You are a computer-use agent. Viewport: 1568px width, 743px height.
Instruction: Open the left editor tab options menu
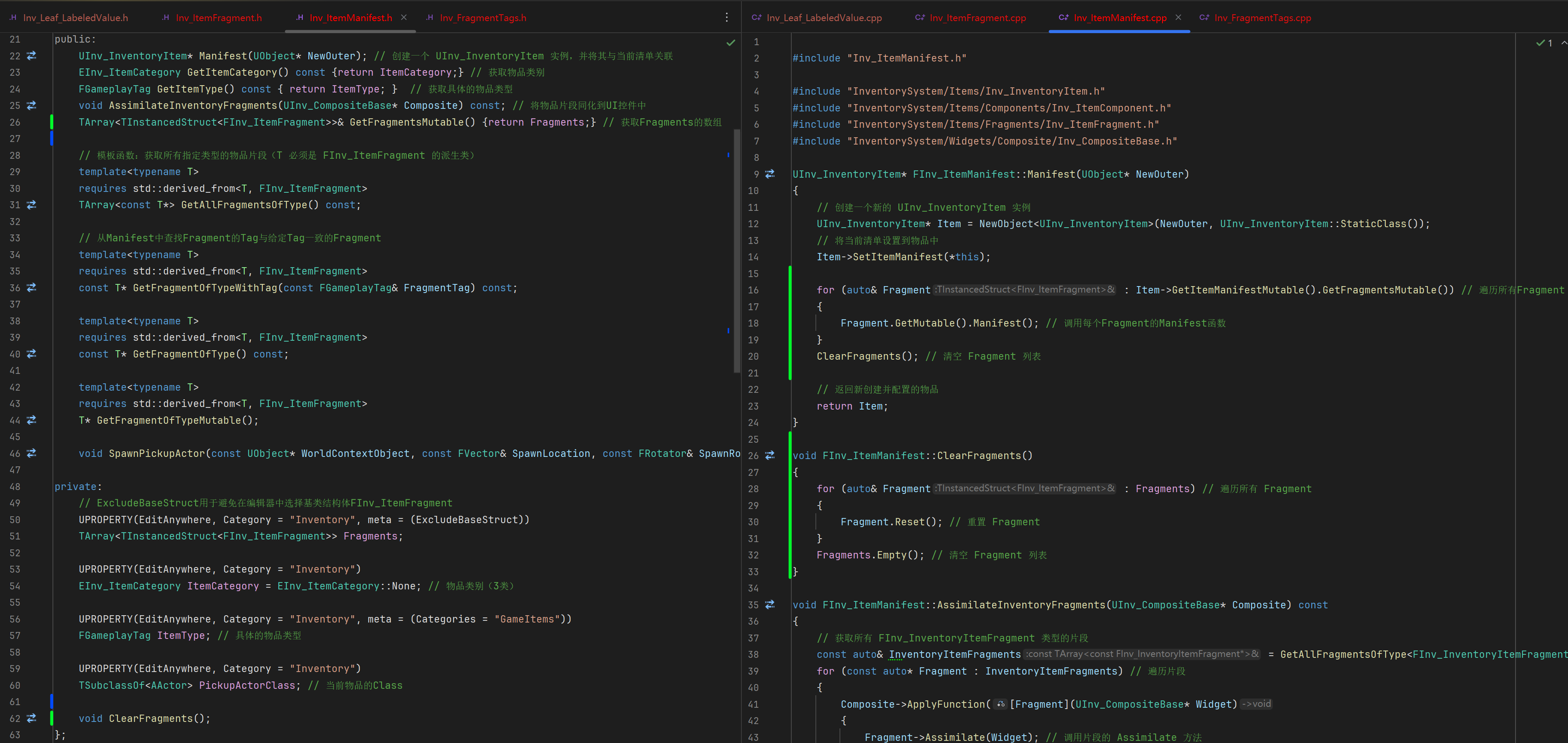click(x=726, y=18)
